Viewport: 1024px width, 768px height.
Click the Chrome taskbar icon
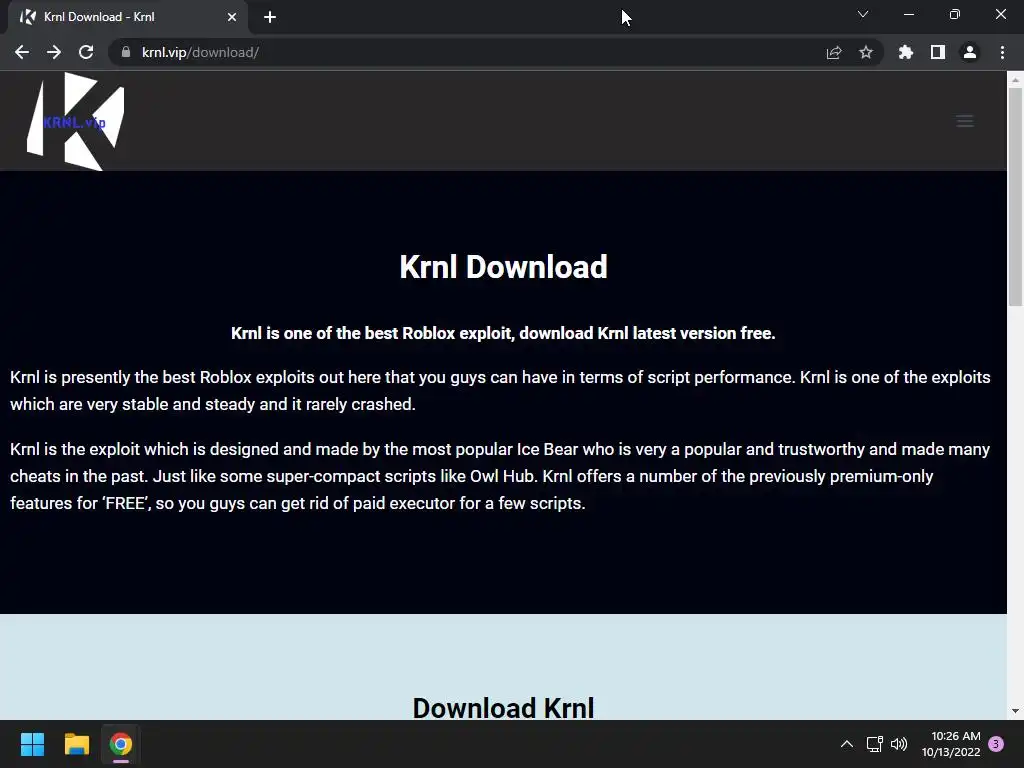(121, 744)
